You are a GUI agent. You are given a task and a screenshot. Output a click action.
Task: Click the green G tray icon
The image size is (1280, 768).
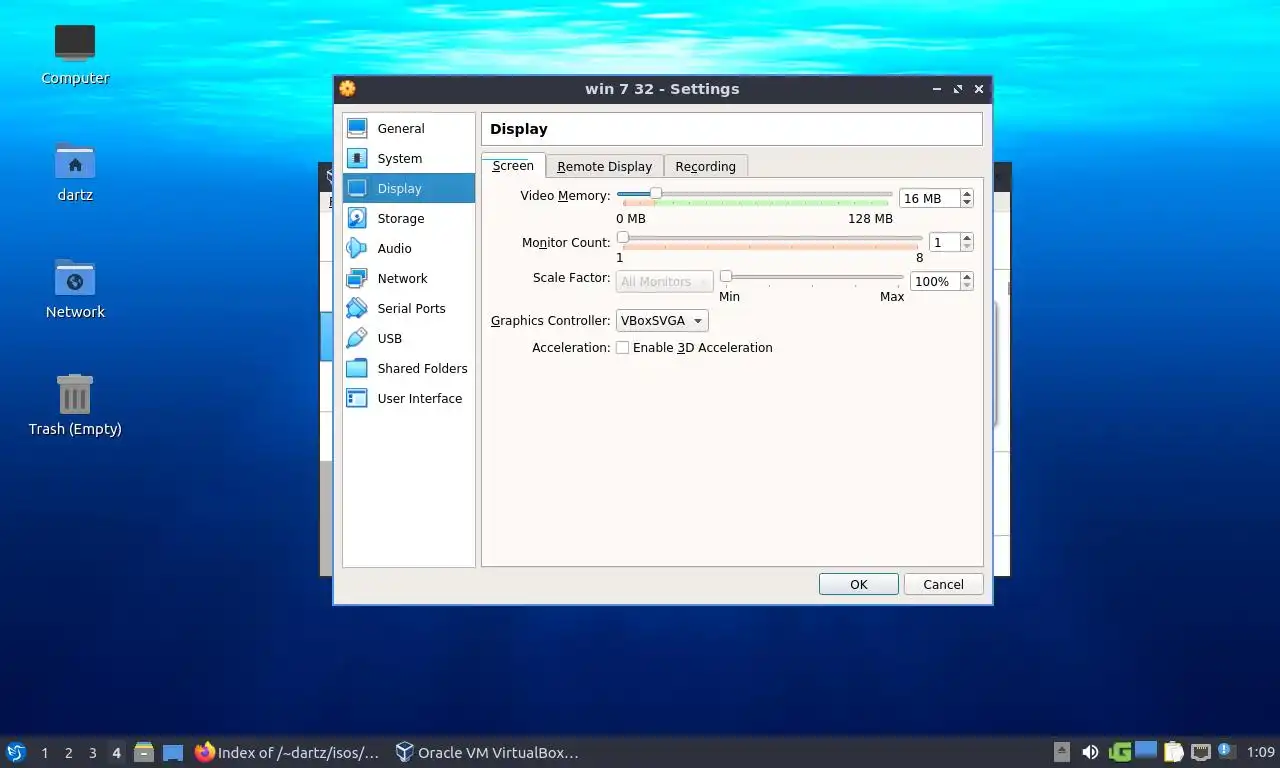(1120, 752)
